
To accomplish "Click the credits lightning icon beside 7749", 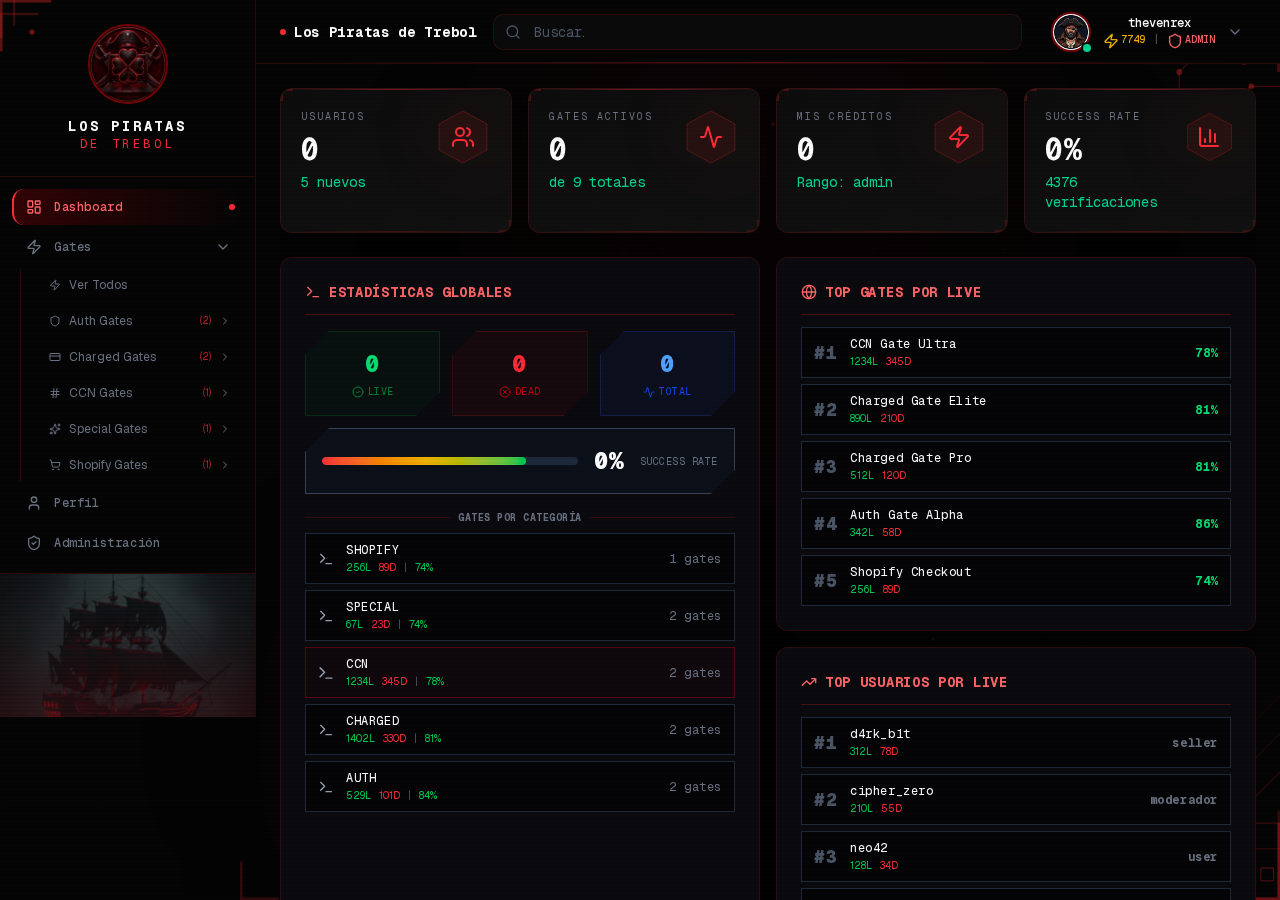I will tap(1111, 40).
